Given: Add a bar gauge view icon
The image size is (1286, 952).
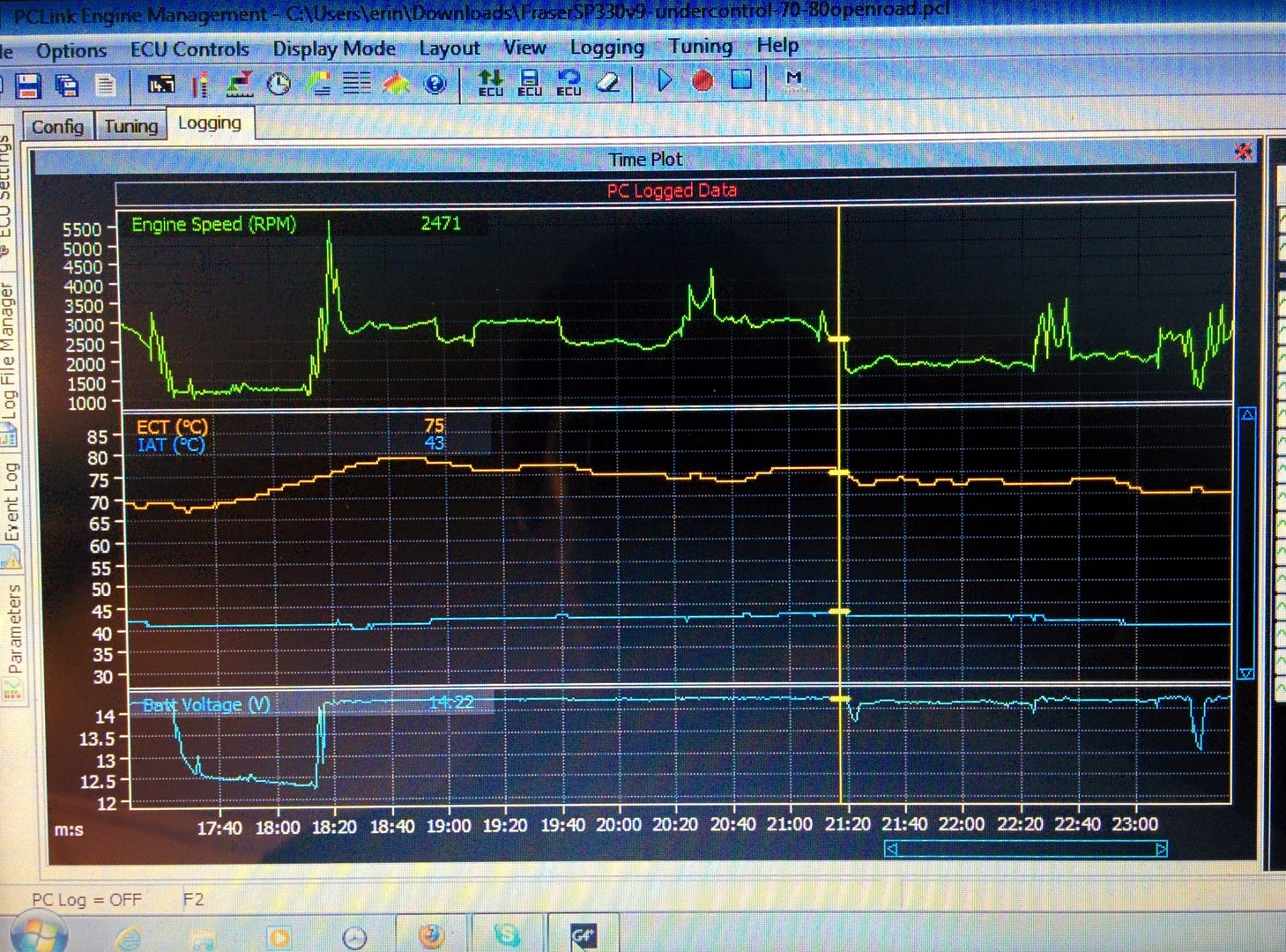Looking at the screenshot, I should click(x=200, y=85).
